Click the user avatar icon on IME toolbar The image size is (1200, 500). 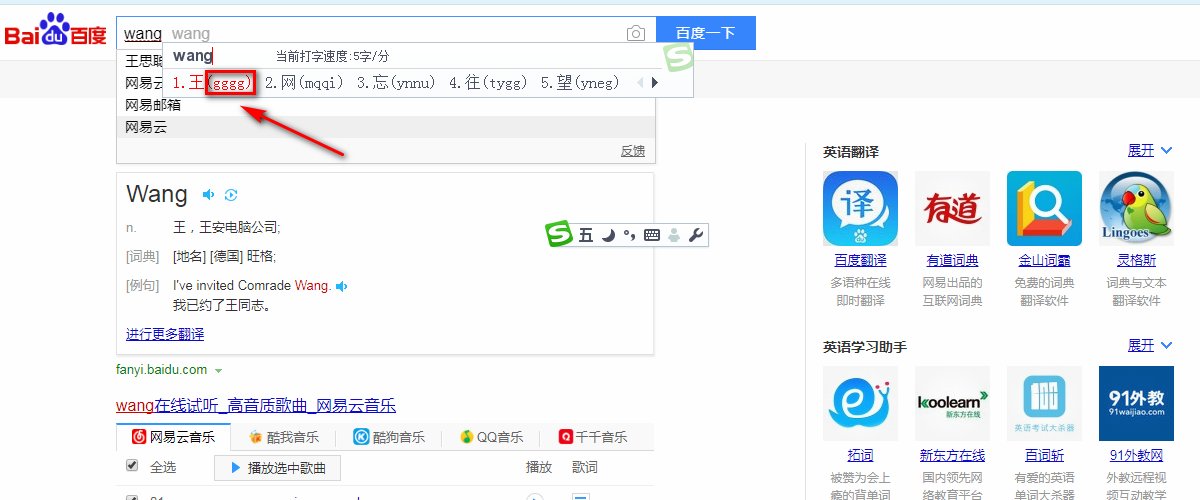coord(675,236)
